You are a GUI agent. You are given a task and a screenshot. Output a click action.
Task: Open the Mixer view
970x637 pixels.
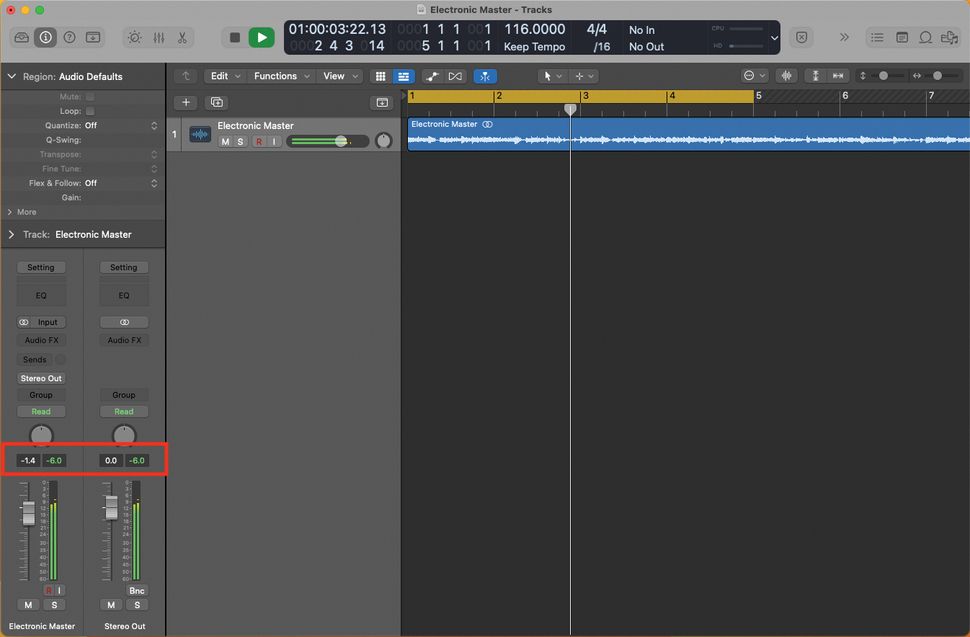158,37
